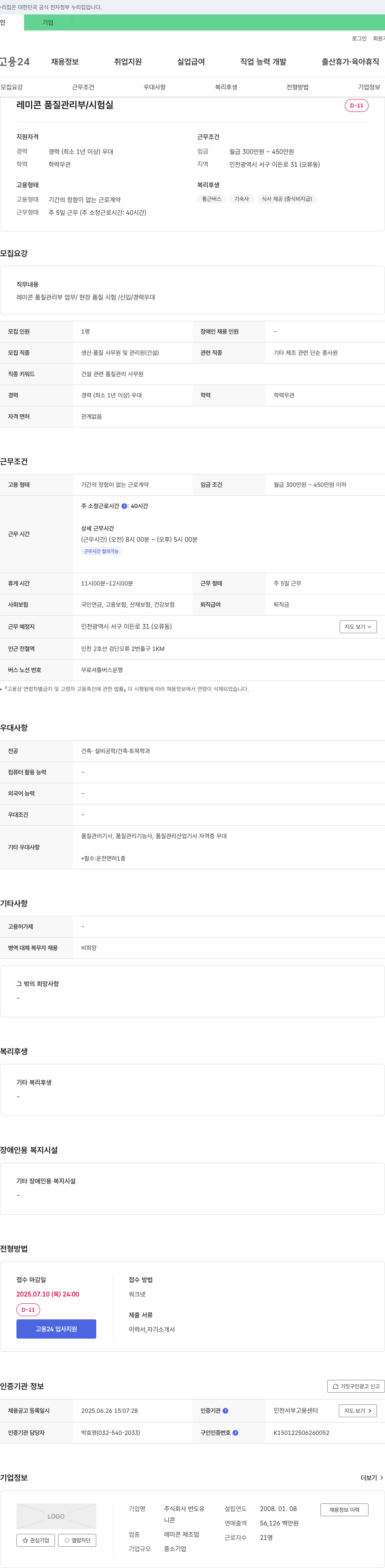This screenshot has height=1568, width=385.
Task: Click the deadline 2025.07.10 (목) 24:00
Action: [x=47, y=1294]
